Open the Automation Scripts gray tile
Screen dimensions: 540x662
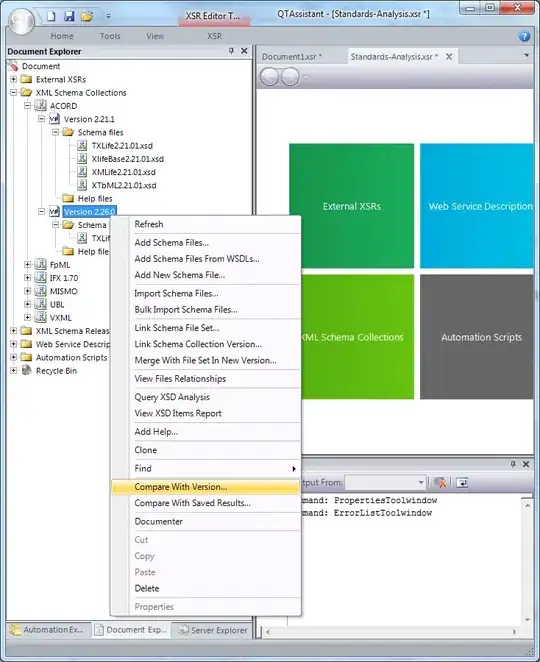pyautogui.click(x=477, y=337)
